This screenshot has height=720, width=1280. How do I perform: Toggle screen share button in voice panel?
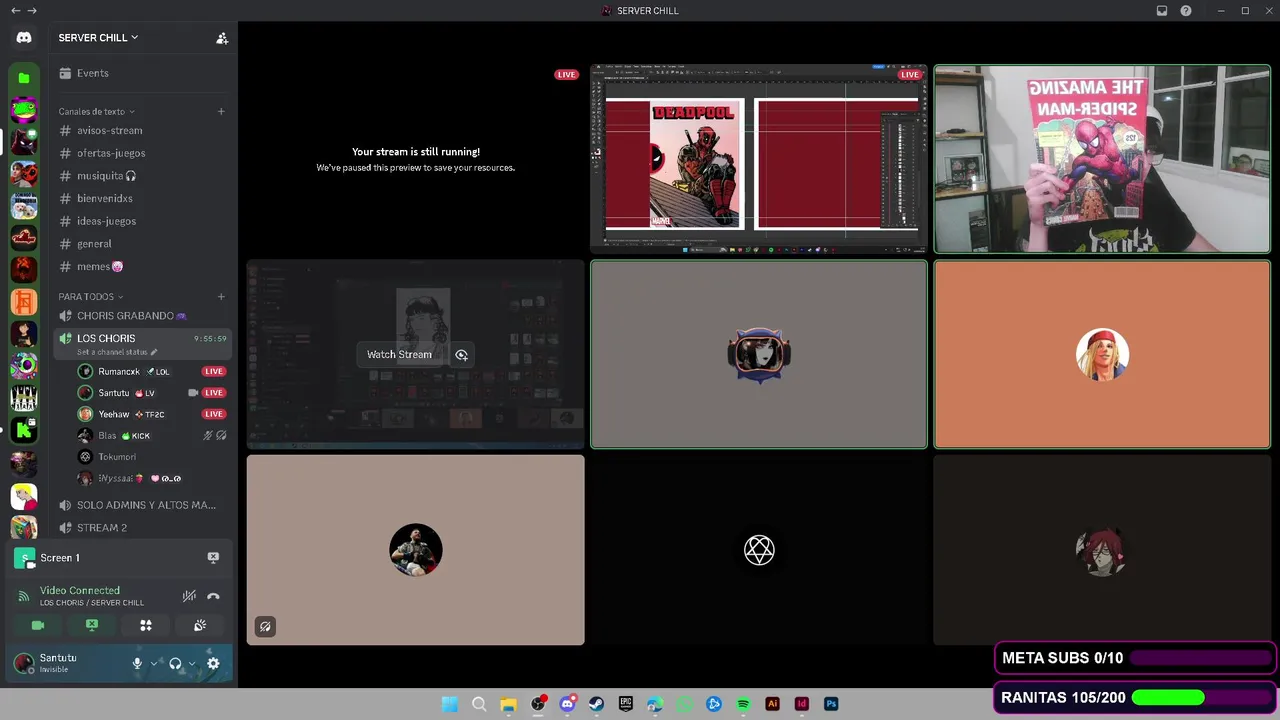coord(92,625)
